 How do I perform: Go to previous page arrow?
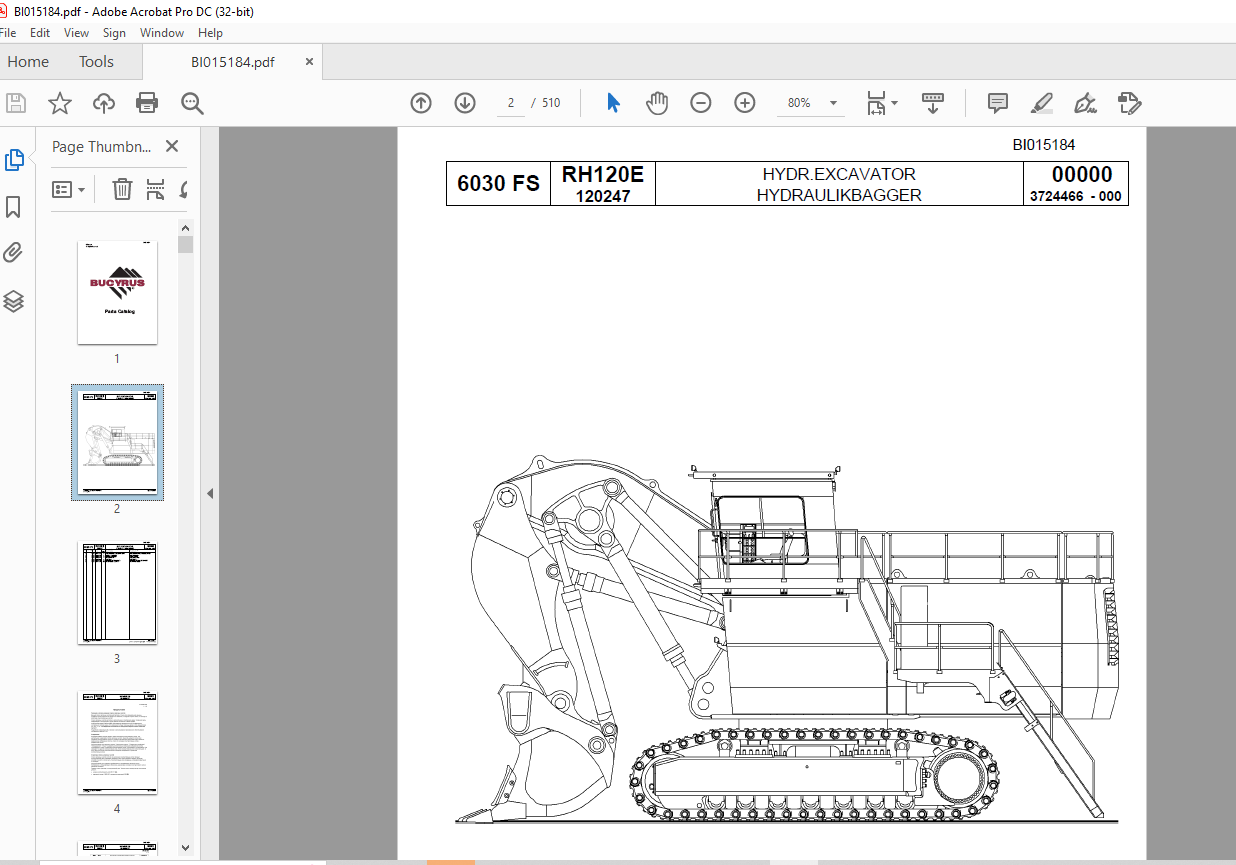421,103
